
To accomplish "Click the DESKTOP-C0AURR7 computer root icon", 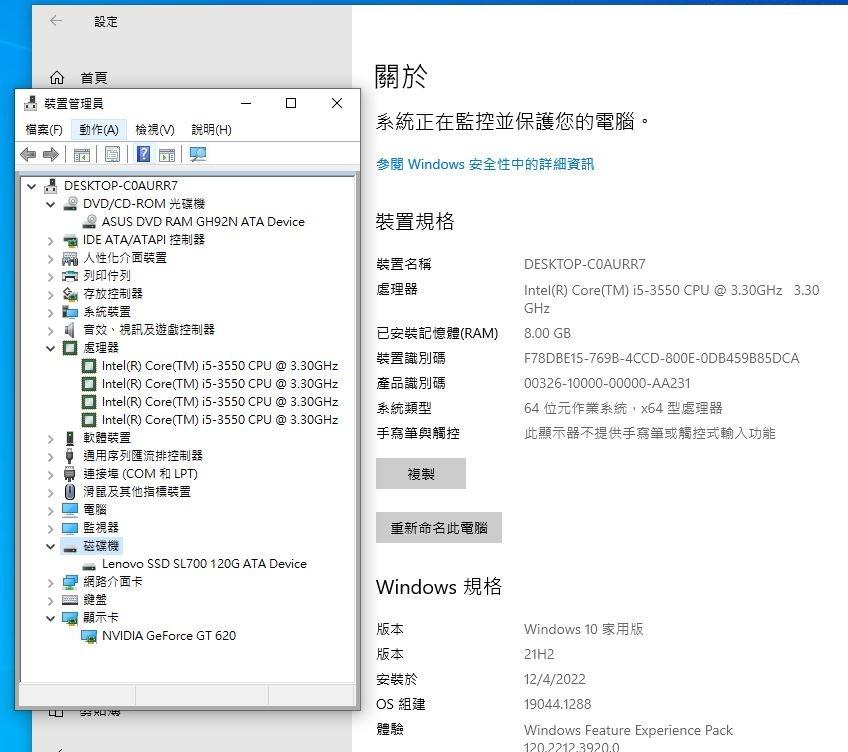I will (x=51, y=186).
